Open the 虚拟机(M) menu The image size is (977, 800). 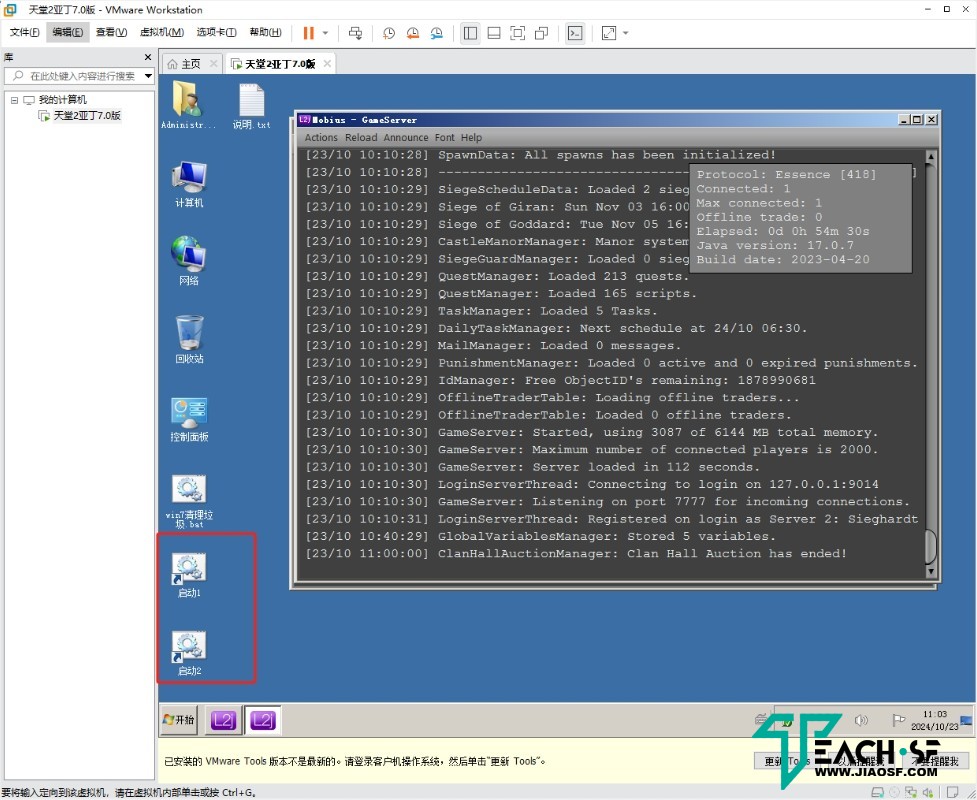[x=161, y=32]
